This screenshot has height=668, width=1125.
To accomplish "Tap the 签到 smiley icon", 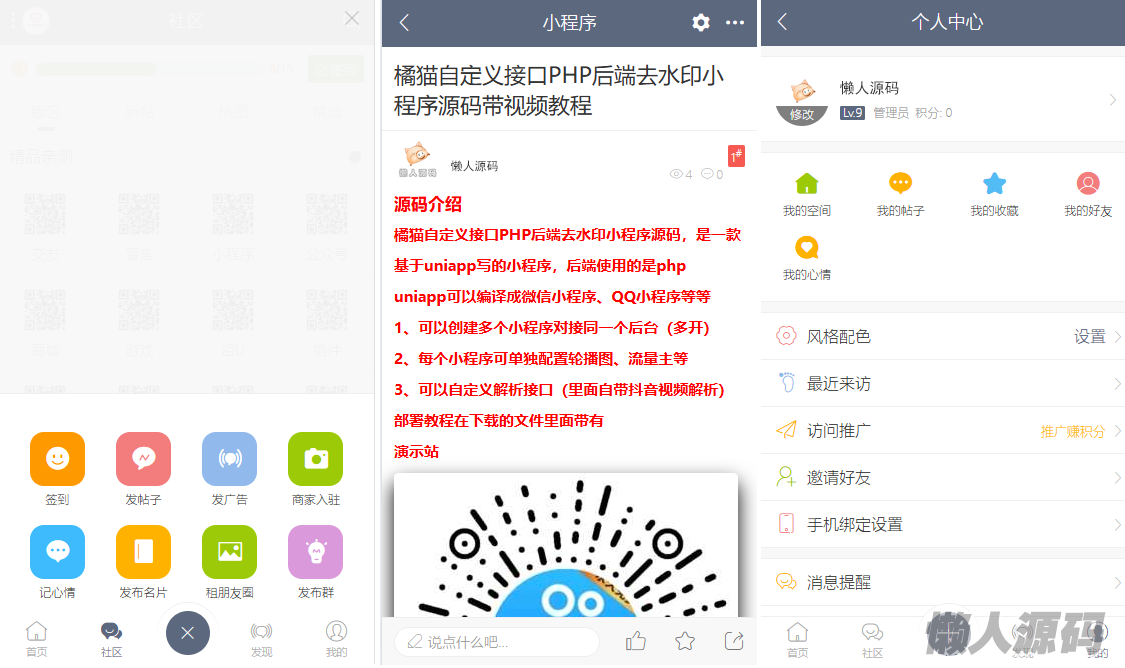I will coord(57,458).
